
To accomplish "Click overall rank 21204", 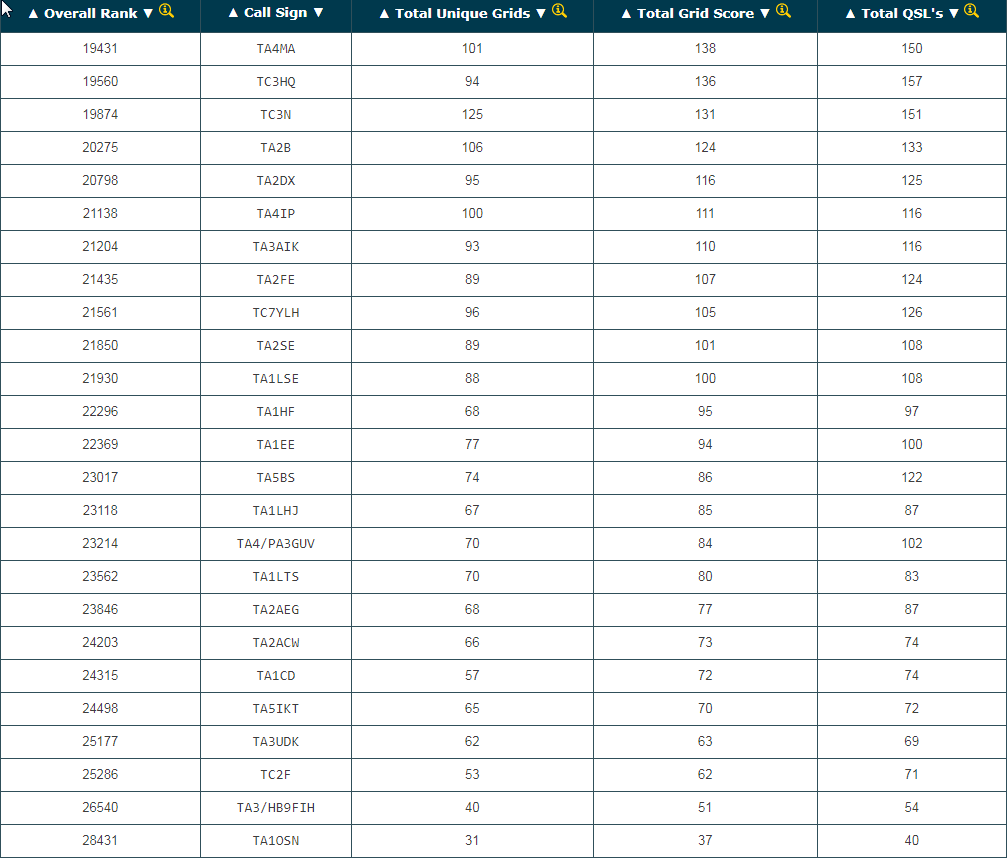I will tap(100, 246).
